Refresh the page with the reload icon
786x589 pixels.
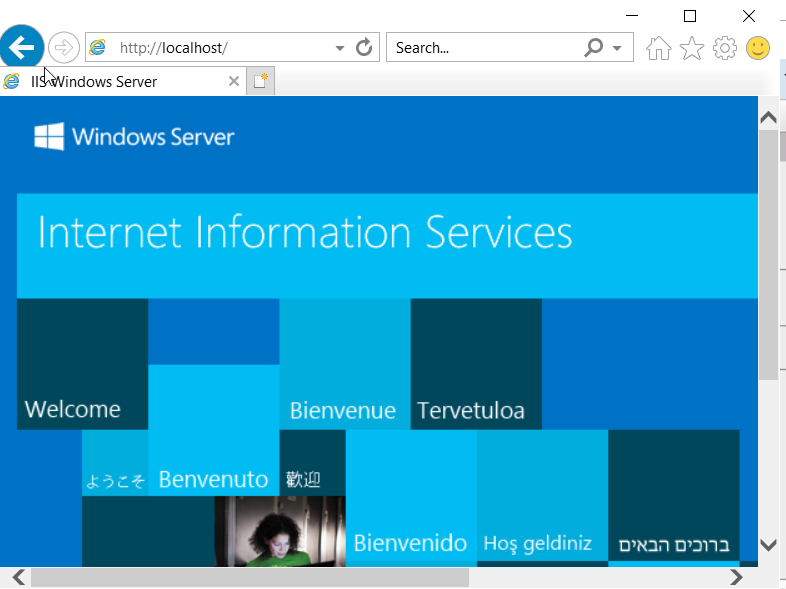[x=364, y=47]
